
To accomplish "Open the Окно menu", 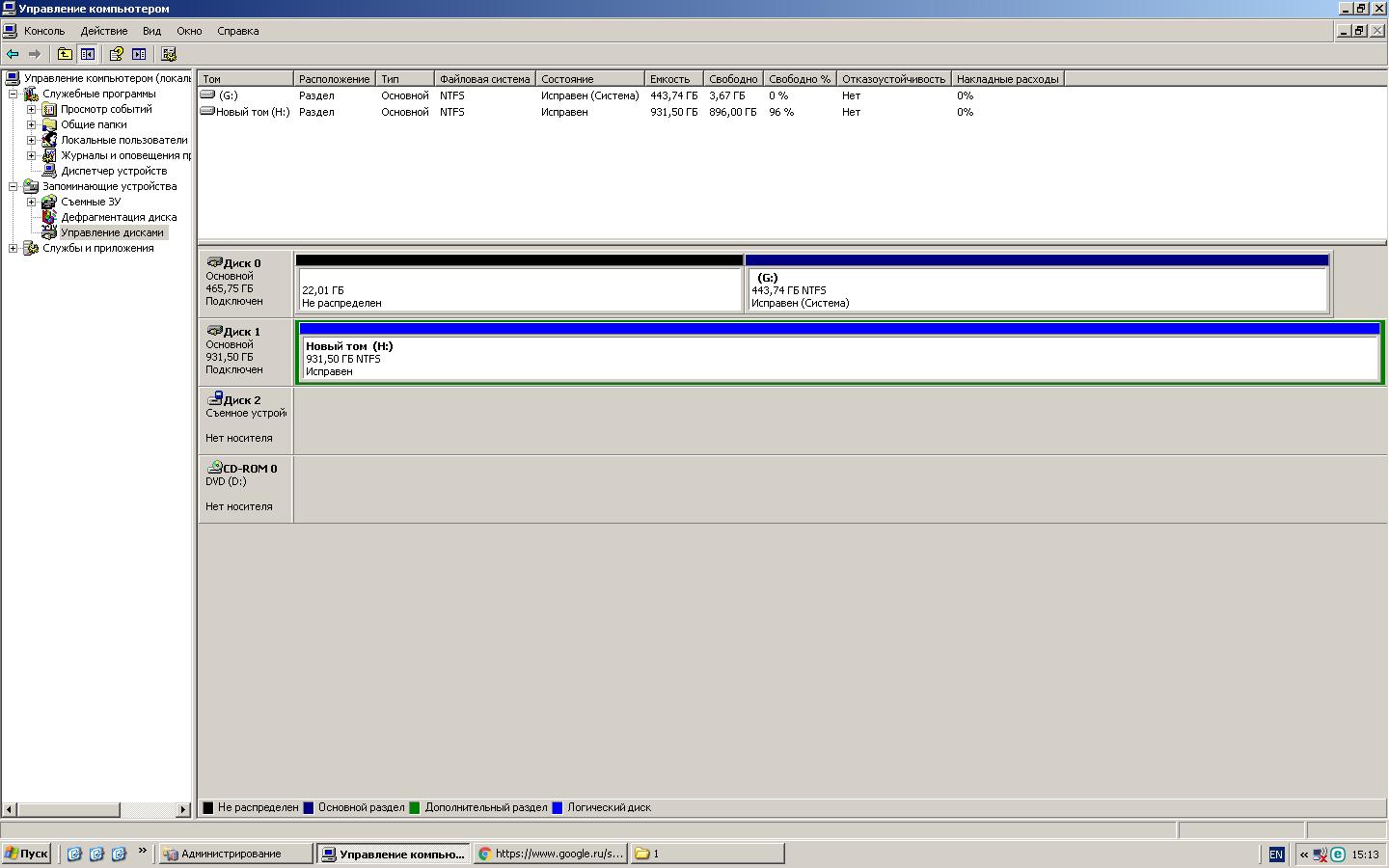I will tap(189, 31).
